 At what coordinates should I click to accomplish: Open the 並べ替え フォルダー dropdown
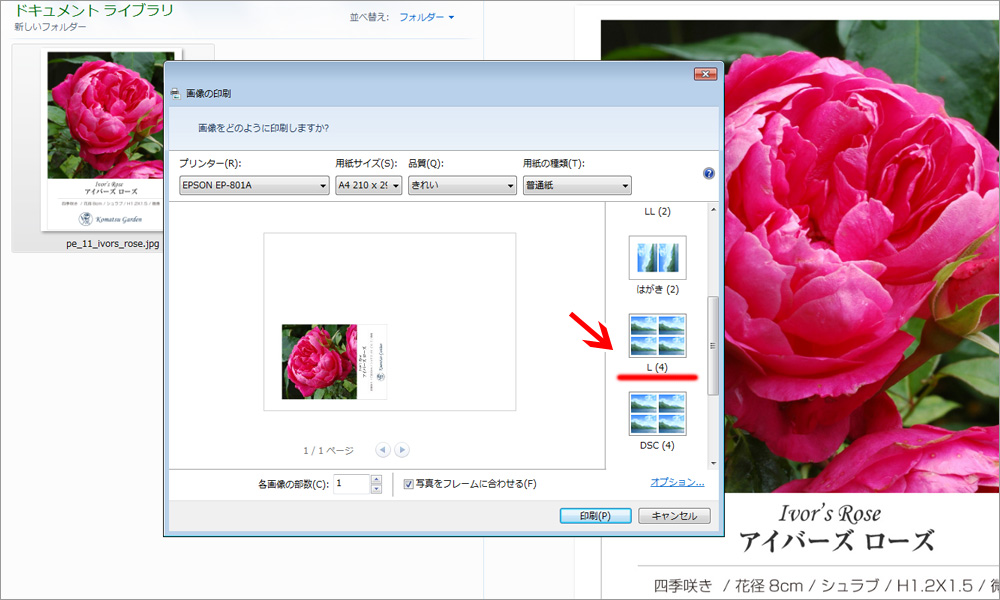click(427, 17)
